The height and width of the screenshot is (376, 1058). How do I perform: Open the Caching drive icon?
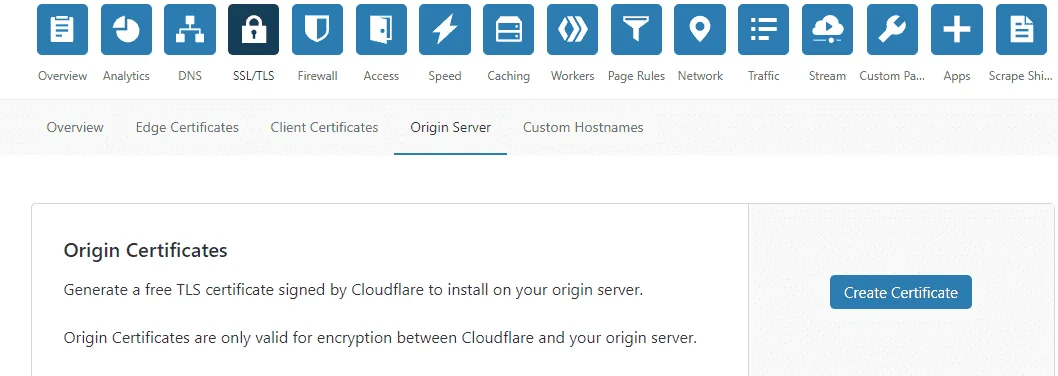click(x=509, y=29)
